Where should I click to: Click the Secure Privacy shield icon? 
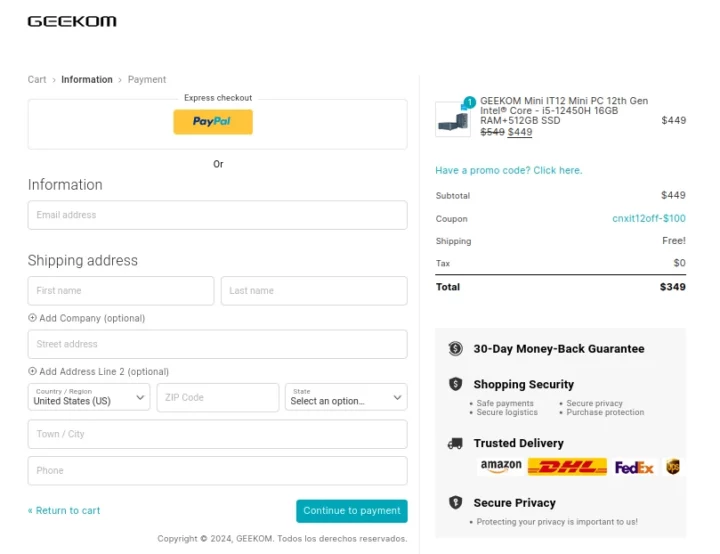point(456,503)
